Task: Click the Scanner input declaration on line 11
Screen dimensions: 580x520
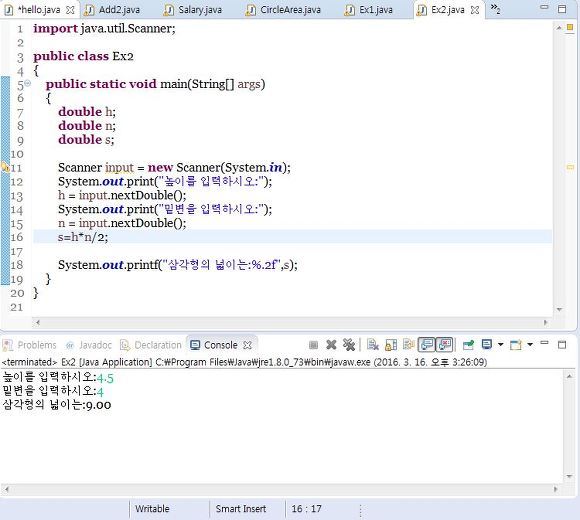Action: (x=174, y=168)
